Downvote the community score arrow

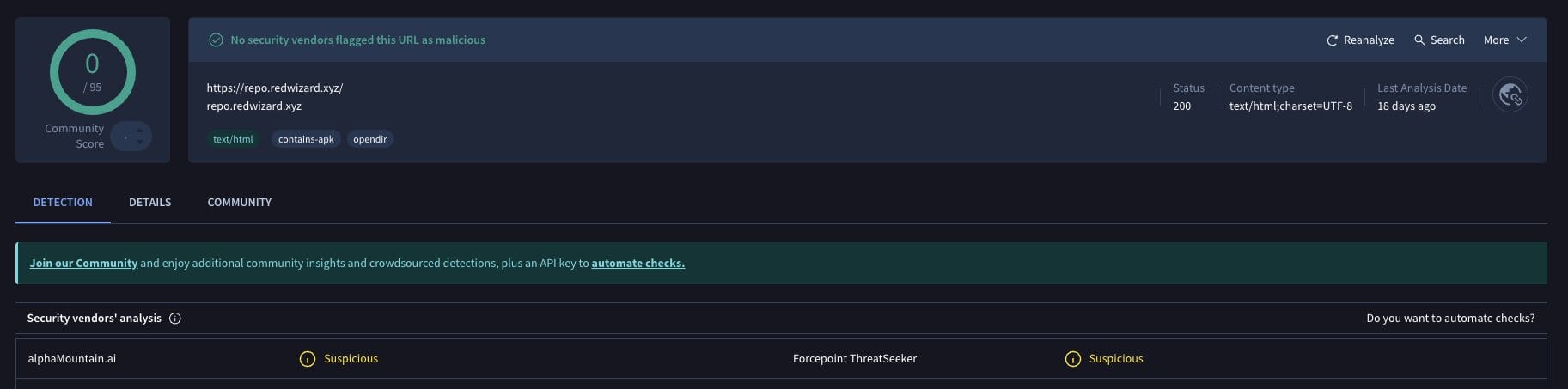(140, 142)
